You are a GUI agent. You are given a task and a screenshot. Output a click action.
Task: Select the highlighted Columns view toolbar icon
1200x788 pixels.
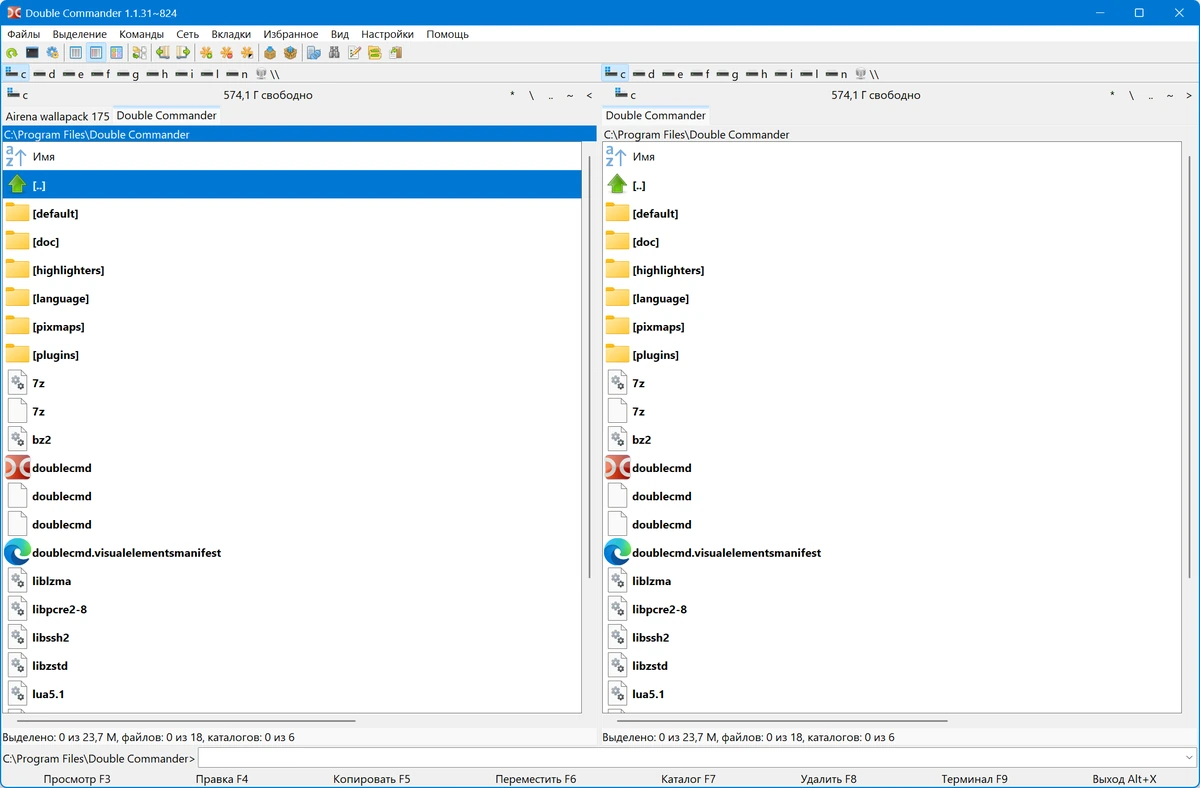click(96, 53)
